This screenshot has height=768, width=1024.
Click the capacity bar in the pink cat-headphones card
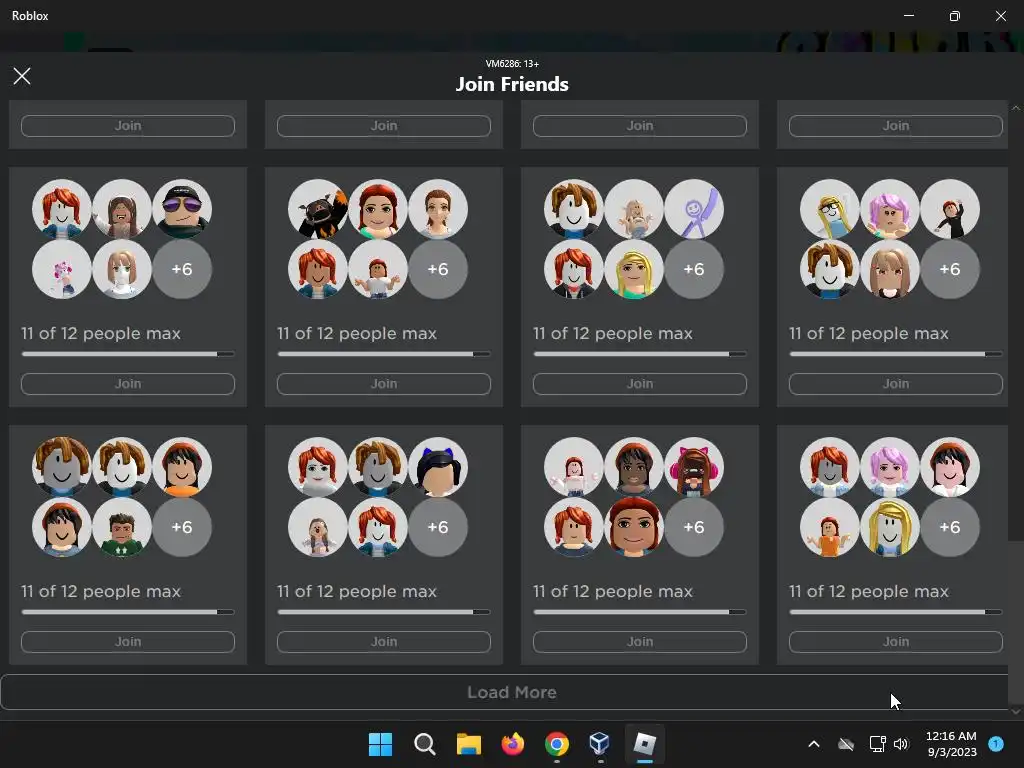click(640, 612)
